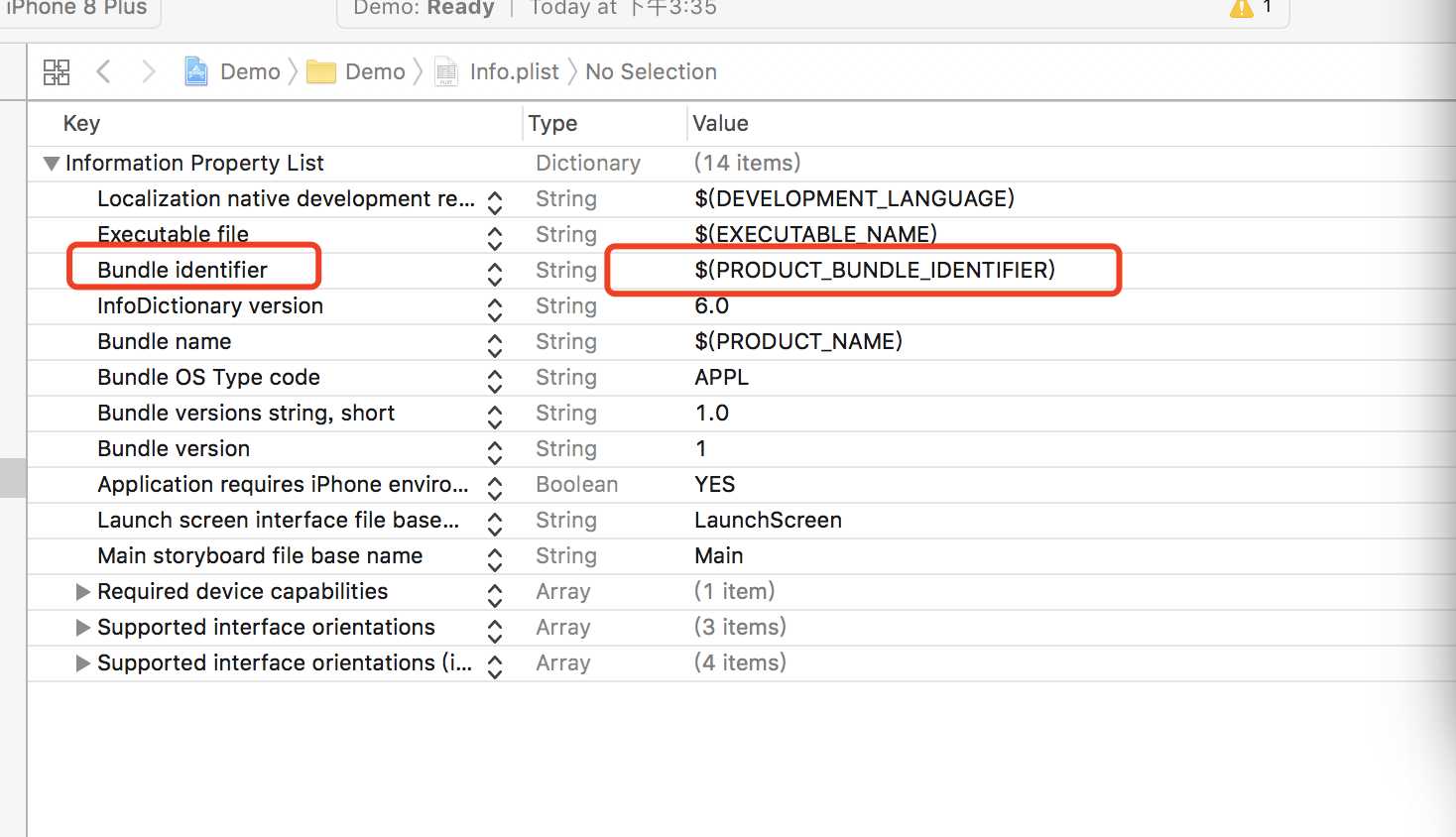Click the (14 items) value
Screen dimensions: 1456x837
pyautogui.click(x=747, y=163)
